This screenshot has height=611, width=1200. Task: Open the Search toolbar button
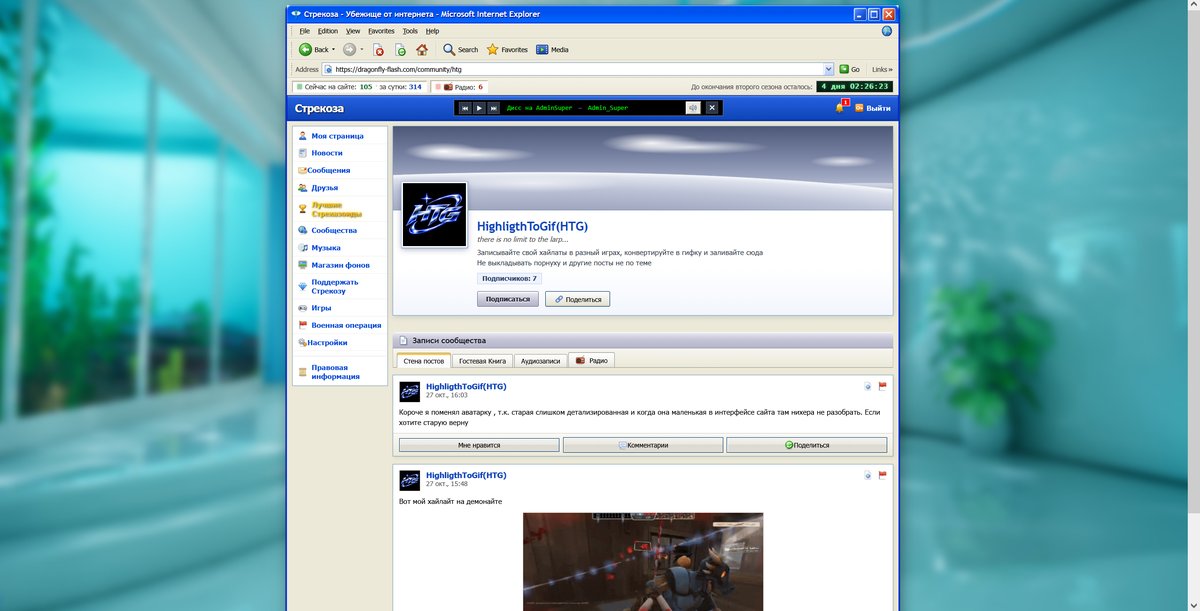pos(461,49)
